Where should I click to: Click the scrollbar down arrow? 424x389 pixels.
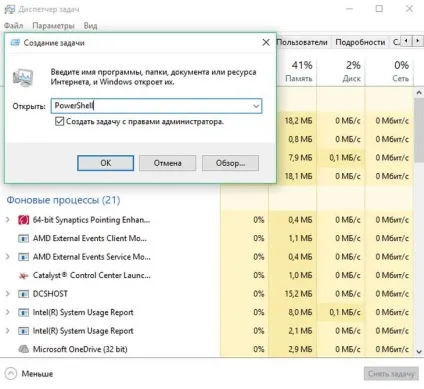(x=419, y=352)
